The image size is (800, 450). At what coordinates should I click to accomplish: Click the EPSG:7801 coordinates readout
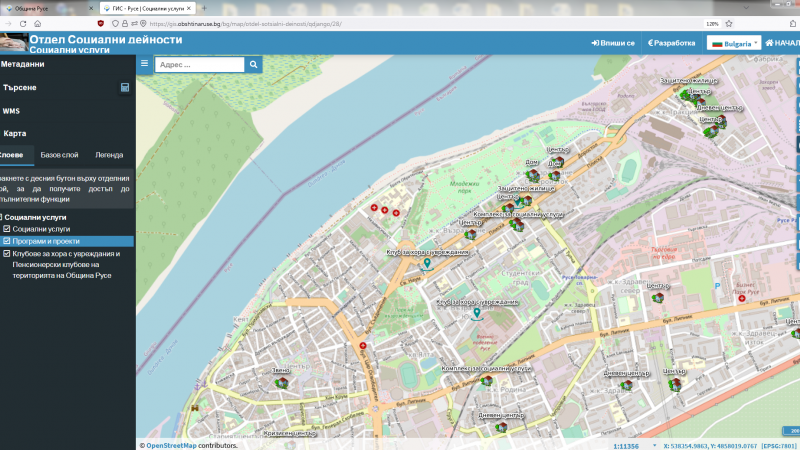730,446
